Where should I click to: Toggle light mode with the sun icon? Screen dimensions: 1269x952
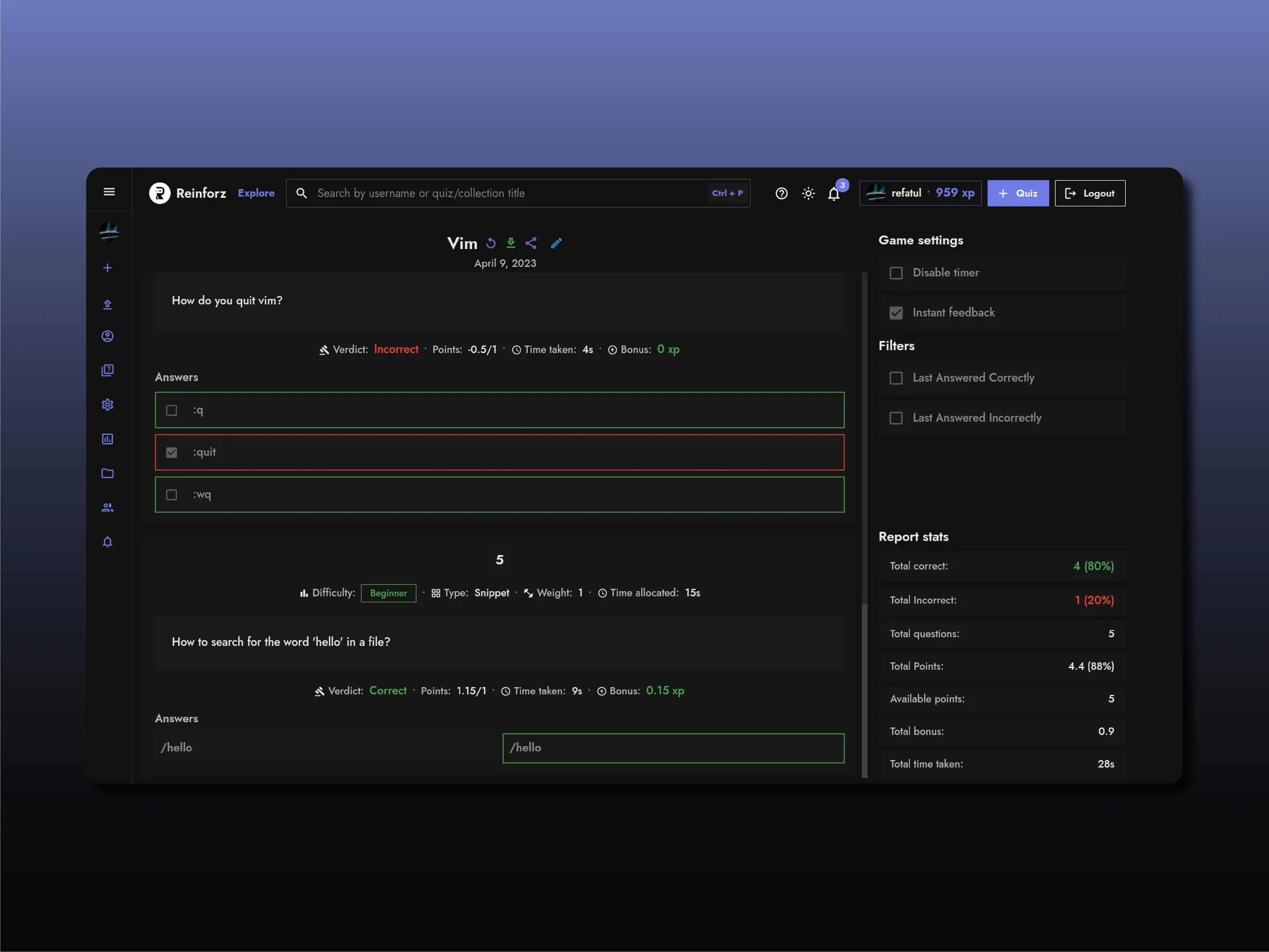[x=808, y=193]
